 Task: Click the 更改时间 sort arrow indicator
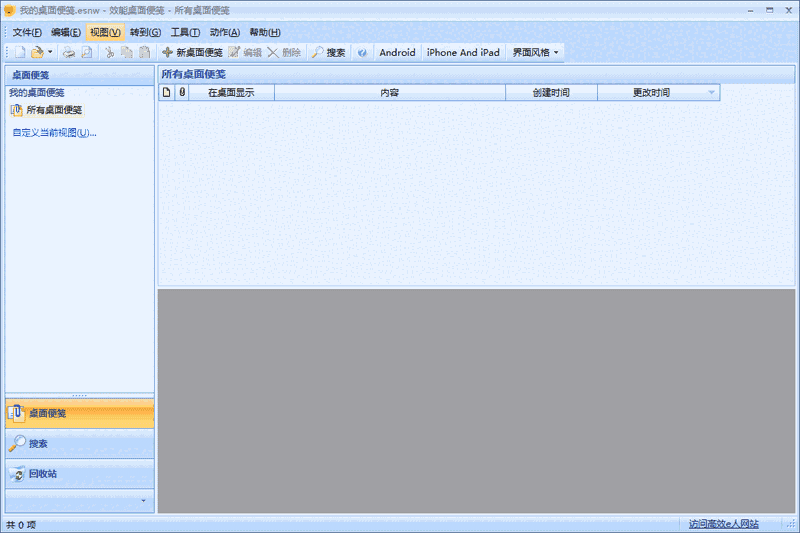711,92
